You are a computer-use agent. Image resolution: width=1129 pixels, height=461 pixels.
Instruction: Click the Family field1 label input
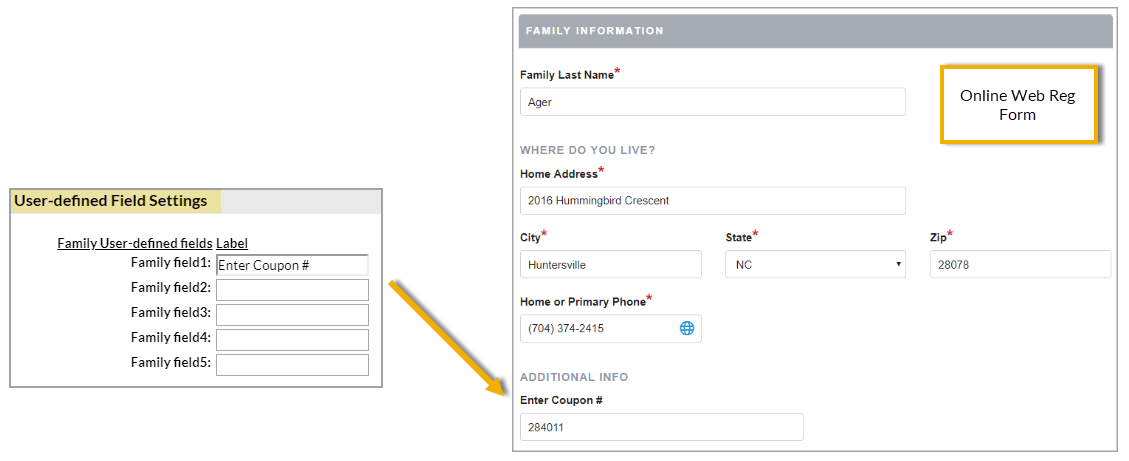[292, 265]
